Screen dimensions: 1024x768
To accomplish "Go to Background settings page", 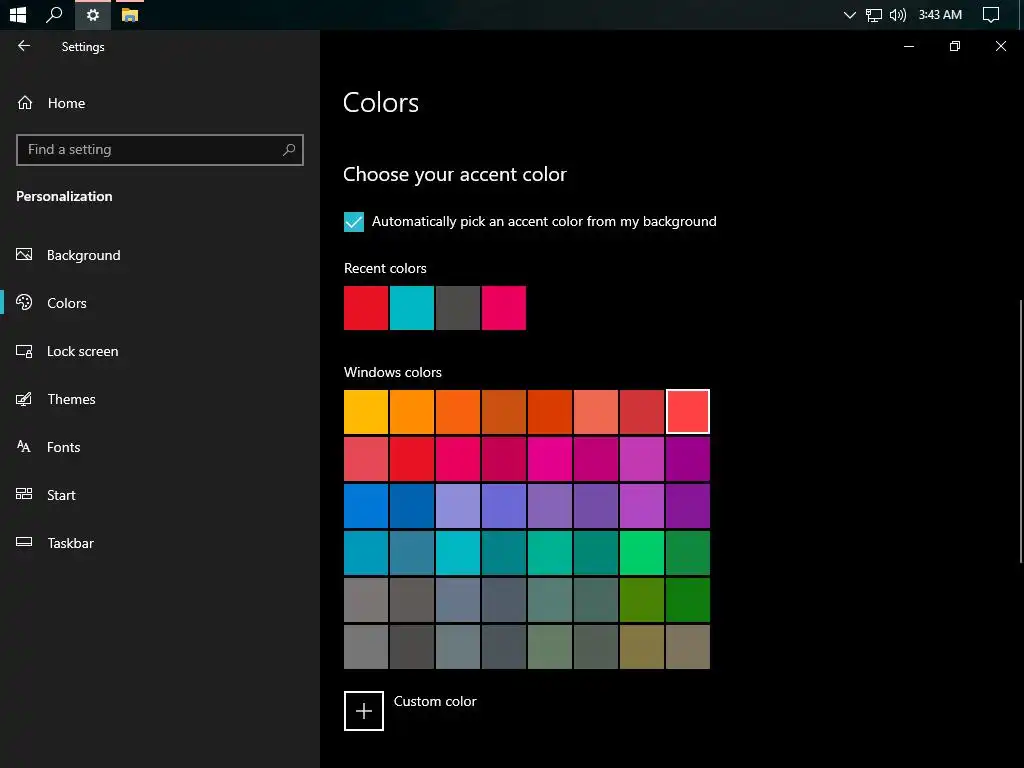I will coord(84,255).
